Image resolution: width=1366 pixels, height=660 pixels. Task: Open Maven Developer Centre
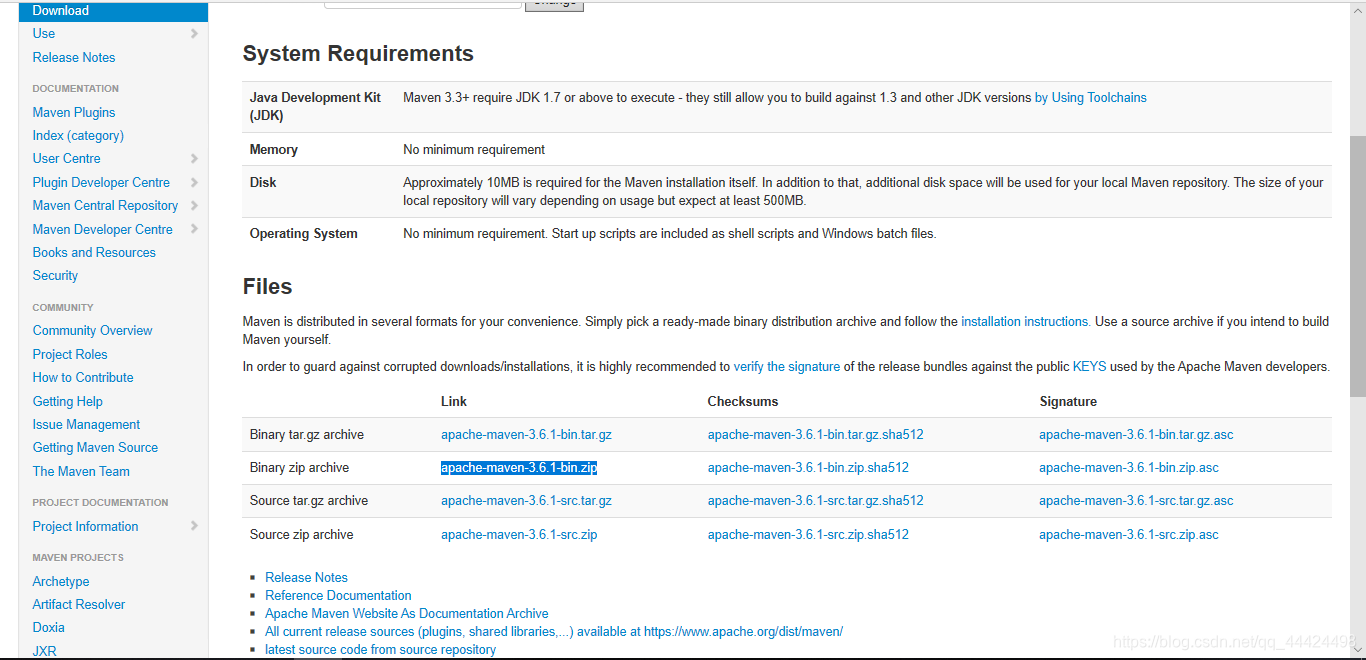[x=103, y=230]
